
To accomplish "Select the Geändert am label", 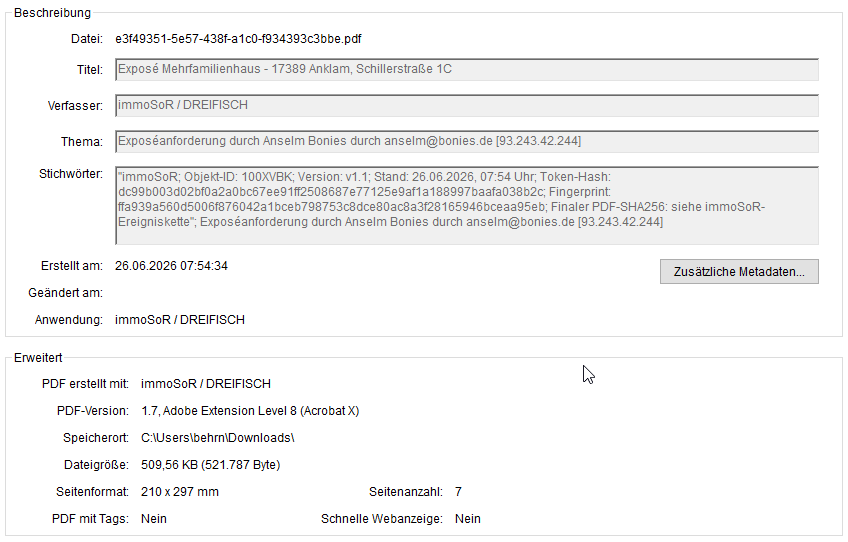I will (x=65, y=293).
